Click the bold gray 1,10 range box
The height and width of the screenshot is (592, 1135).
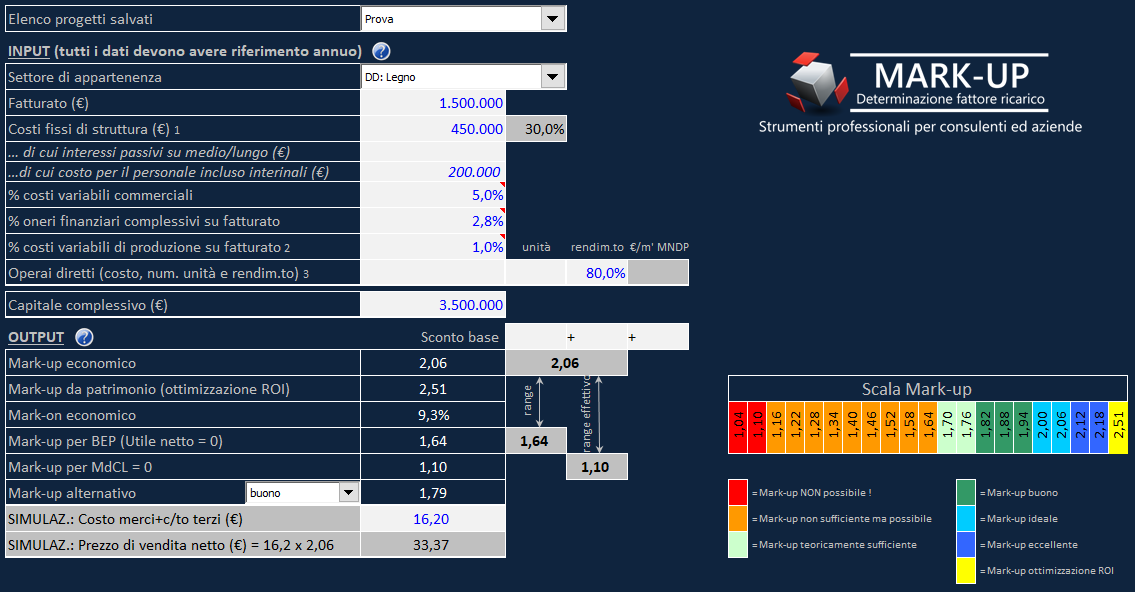pyautogui.click(x=596, y=468)
